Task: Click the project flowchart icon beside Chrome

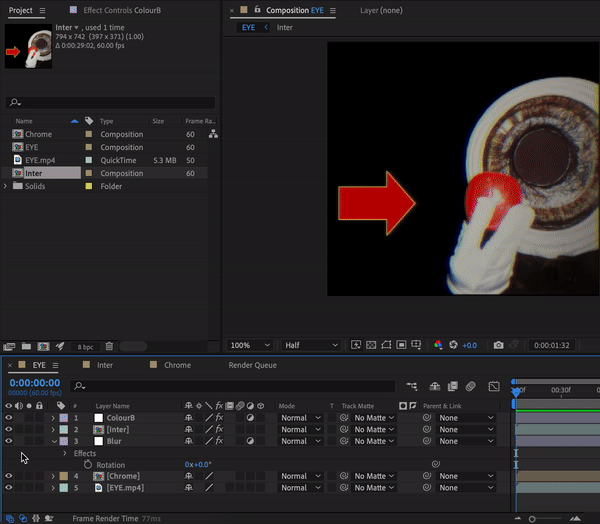Action: tap(213, 134)
